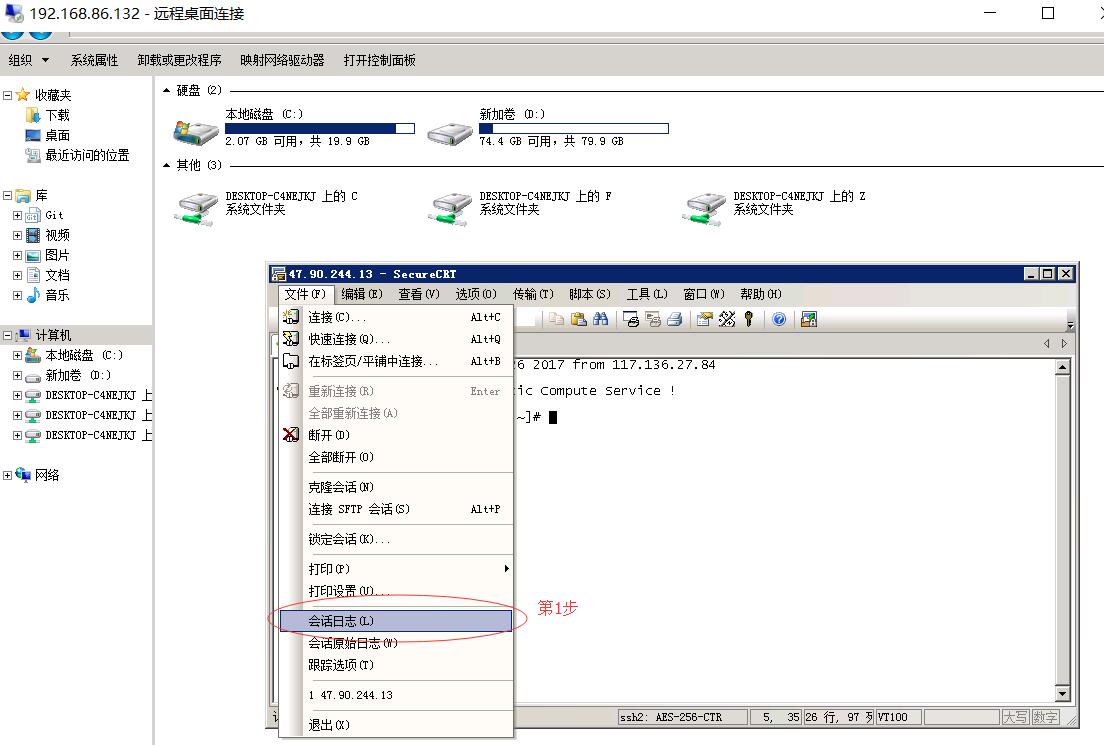Choose 克隆会话(N) from the File menu
The width and height of the screenshot is (1104, 745).
click(x=396, y=487)
